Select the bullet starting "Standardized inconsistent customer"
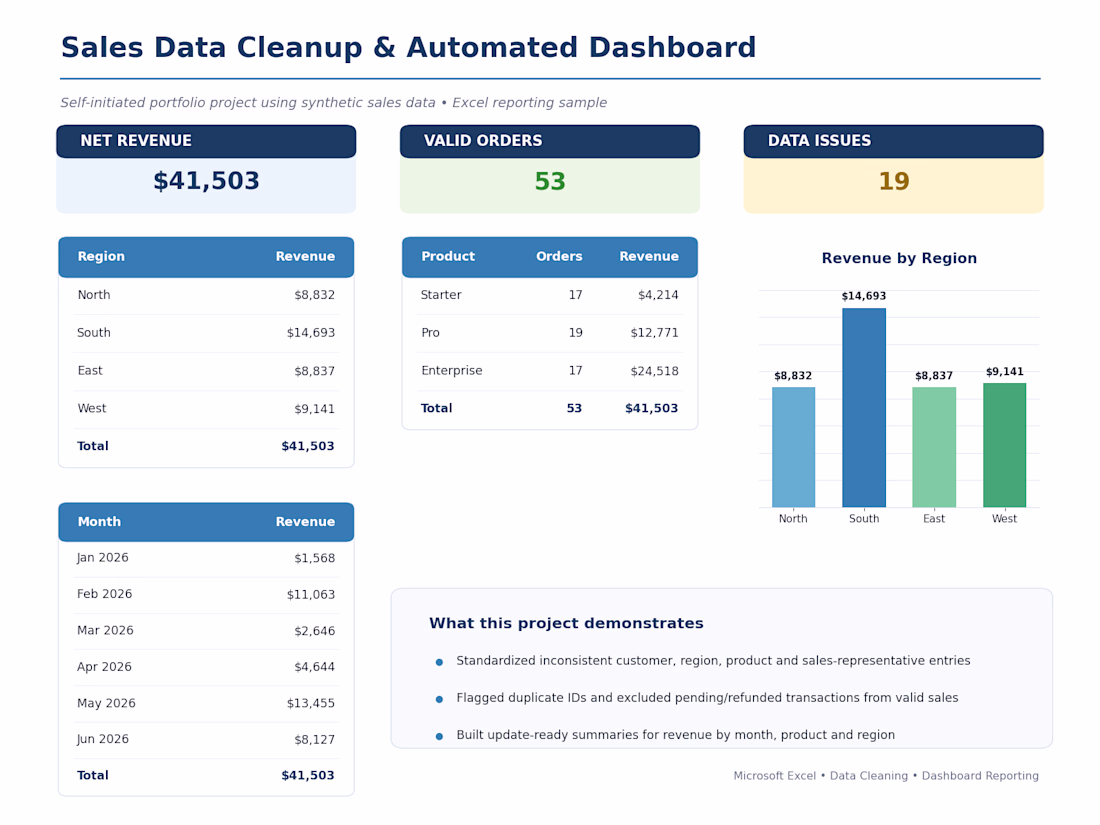The height and width of the screenshot is (825, 1100). coord(713,661)
